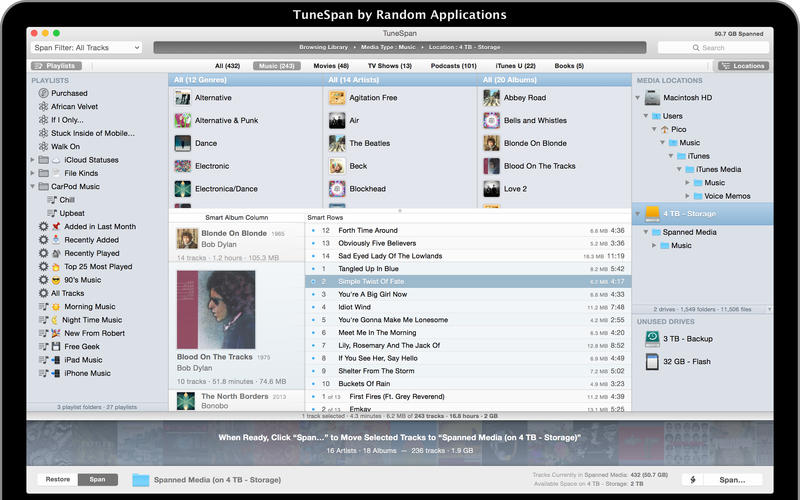Click the Purchased playlist icon
Screen dimensions: 800x500
(x=43, y=93)
